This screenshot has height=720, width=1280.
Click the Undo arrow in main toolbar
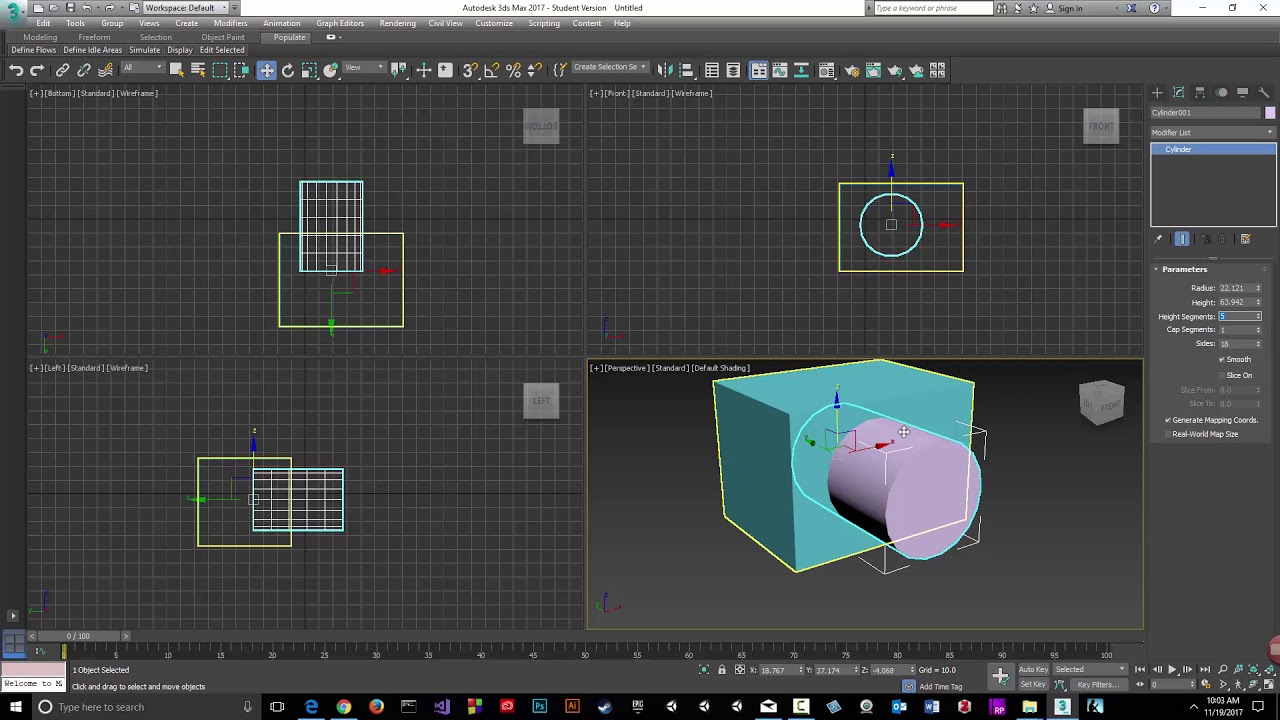(x=16, y=70)
